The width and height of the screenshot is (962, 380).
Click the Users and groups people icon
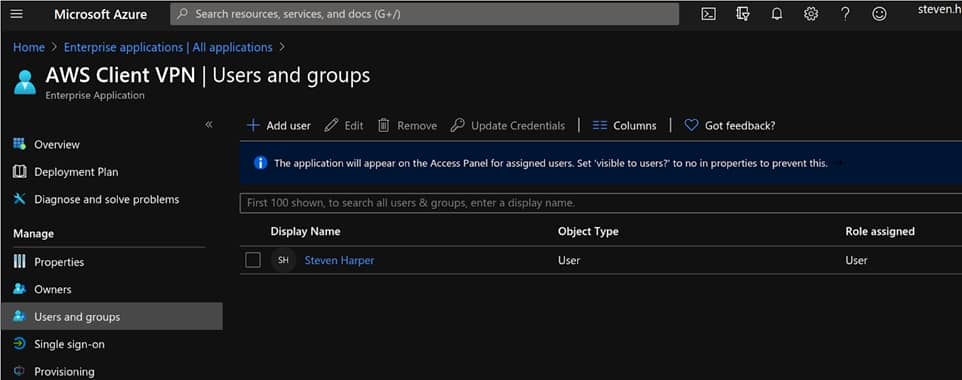[20, 317]
